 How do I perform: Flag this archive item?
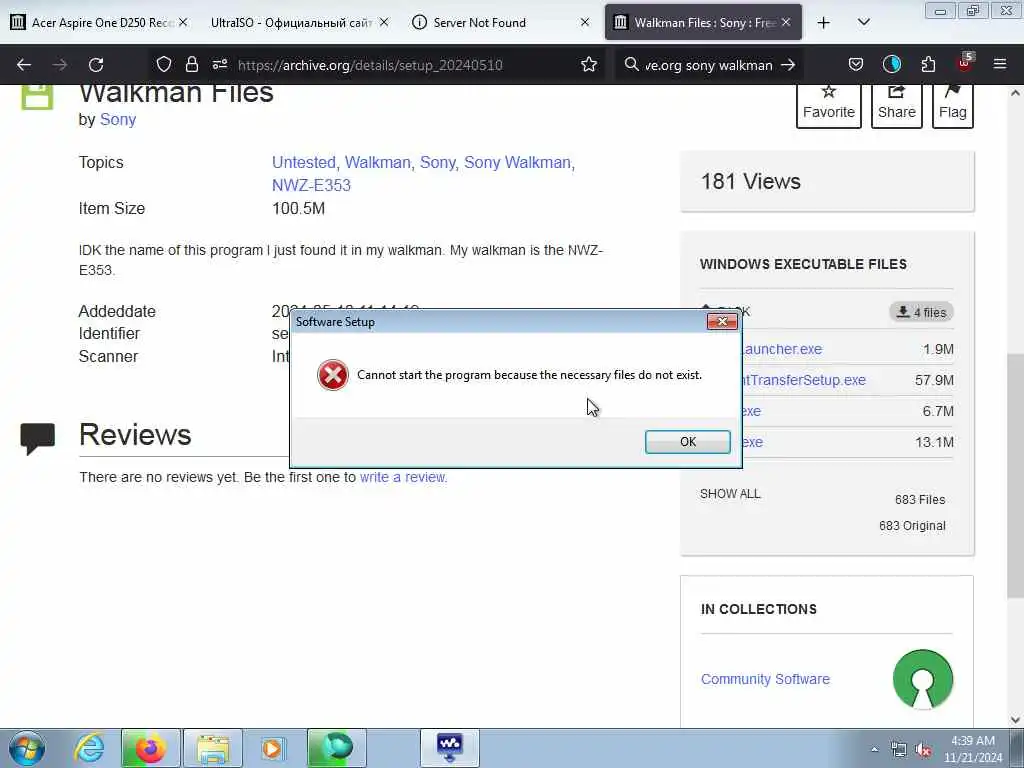(x=953, y=104)
